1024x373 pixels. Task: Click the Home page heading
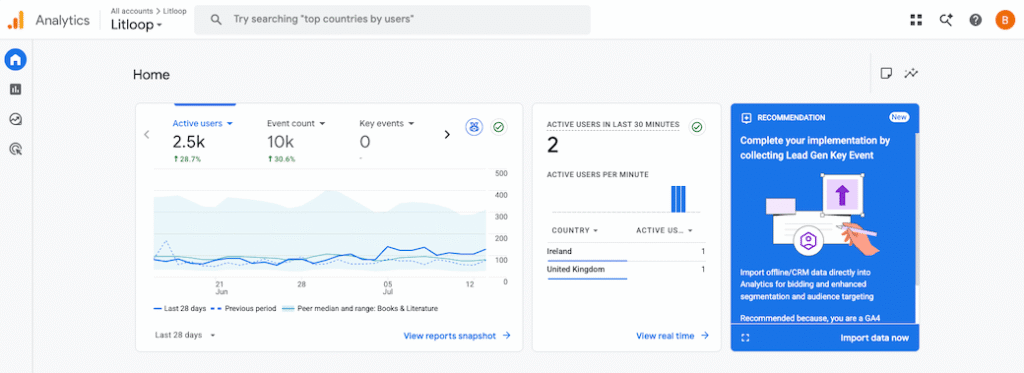[x=151, y=75]
